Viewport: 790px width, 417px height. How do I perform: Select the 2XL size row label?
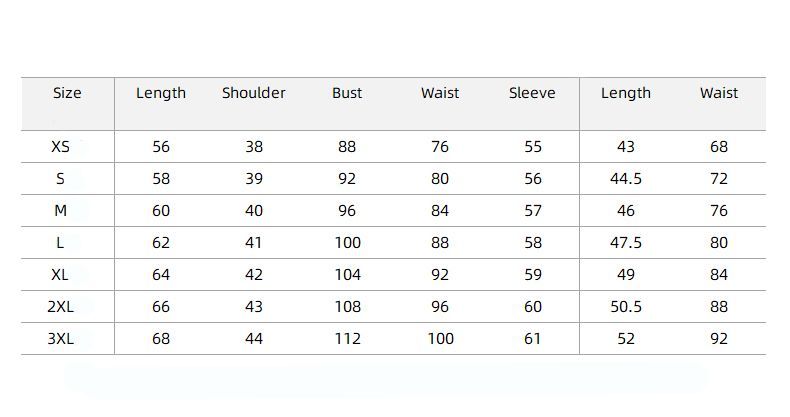[x=61, y=307]
